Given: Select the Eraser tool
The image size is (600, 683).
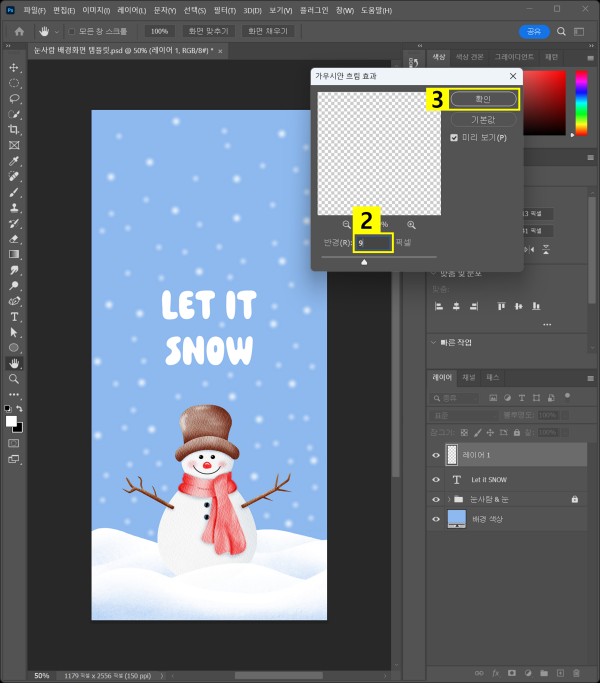Looking at the screenshot, I should point(14,239).
